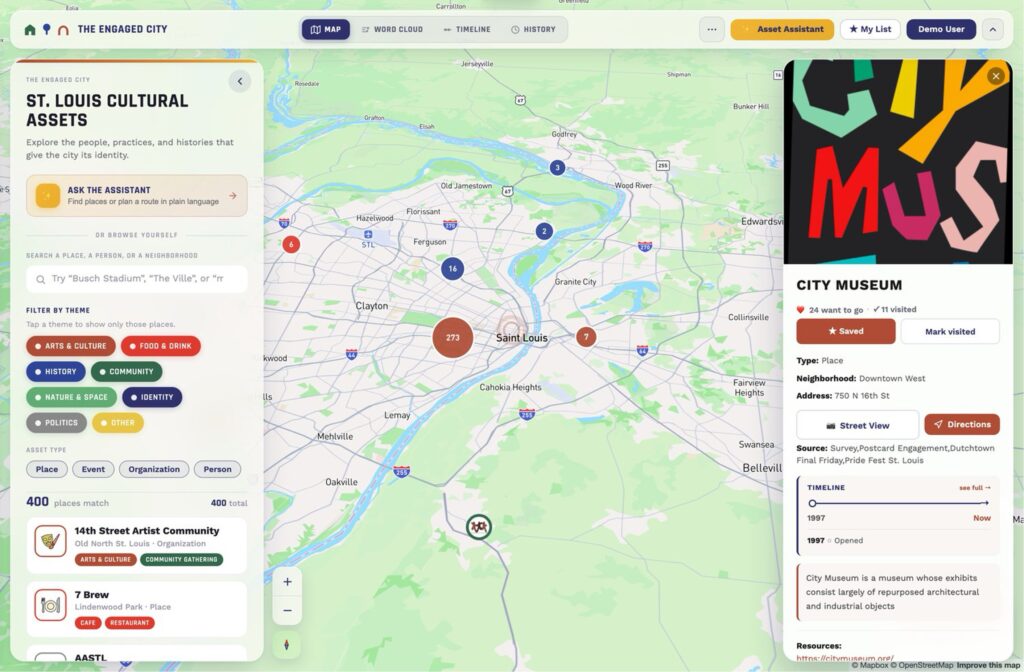Switch to the History tab
The width and height of the screenshot is (1024, 672).
coord(534,29)
